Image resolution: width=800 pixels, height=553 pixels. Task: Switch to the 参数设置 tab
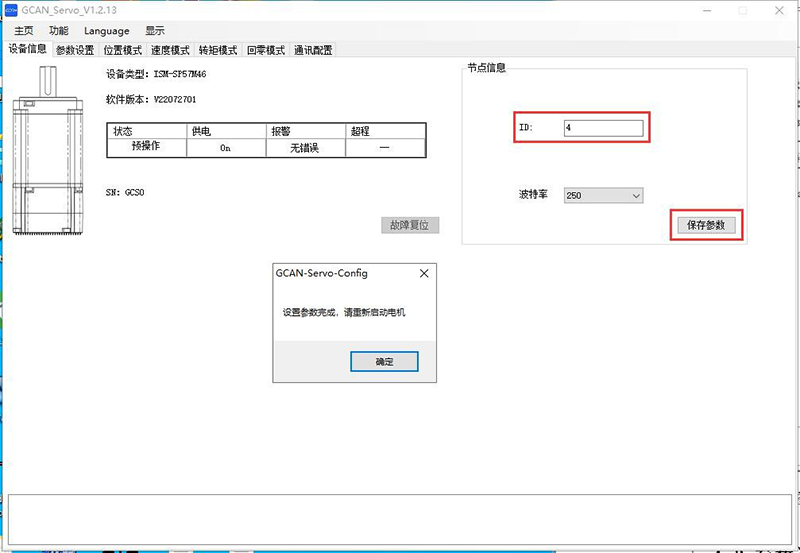click(75, 50)
